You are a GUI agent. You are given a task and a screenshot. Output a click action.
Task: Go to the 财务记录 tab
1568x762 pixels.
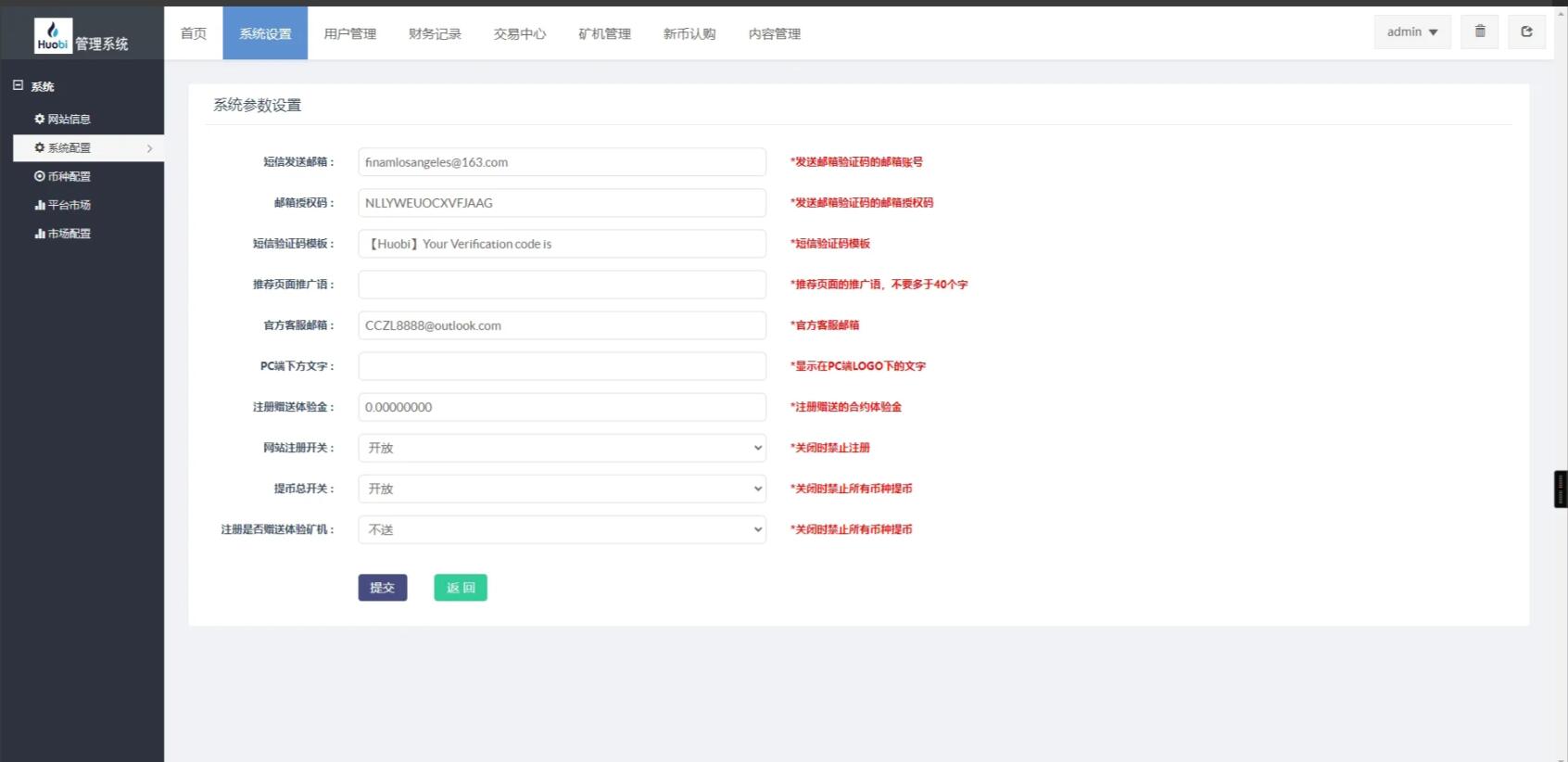point(435,33)
